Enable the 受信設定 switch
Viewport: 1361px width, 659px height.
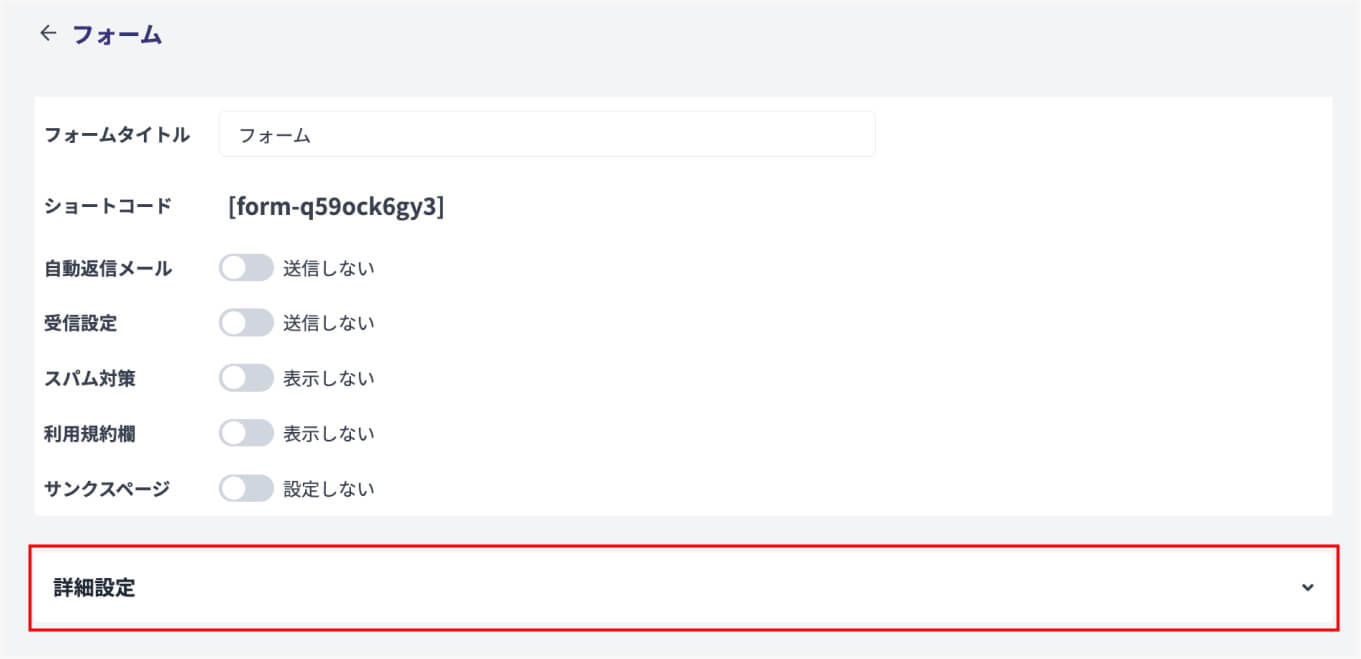246,323
